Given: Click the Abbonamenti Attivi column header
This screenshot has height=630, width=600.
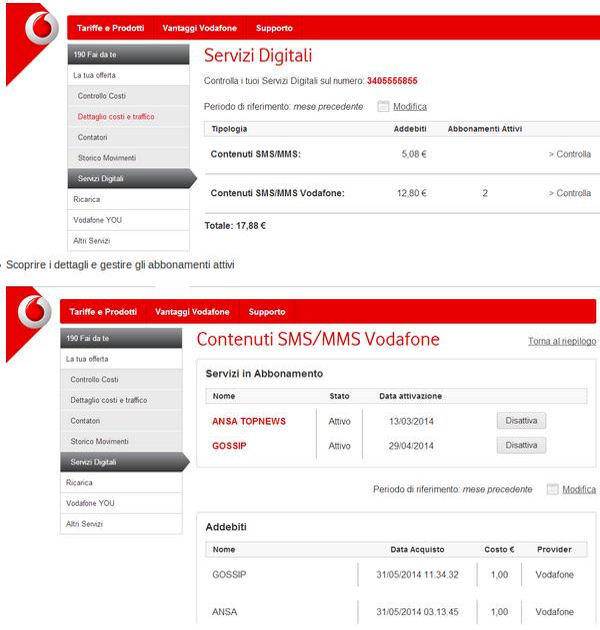Looking at the screenshot, I should tap(485, 129).
